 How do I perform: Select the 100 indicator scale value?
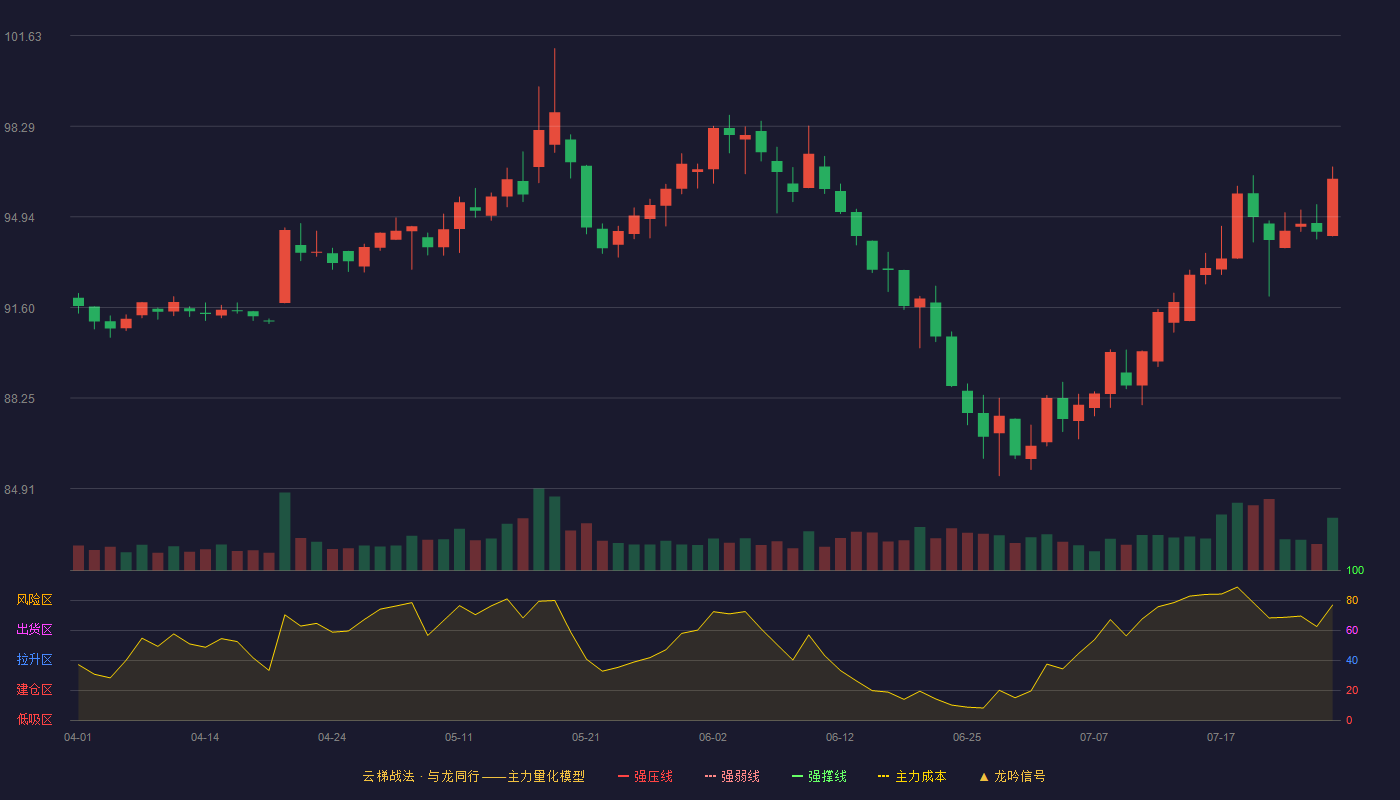(1355, 571)
